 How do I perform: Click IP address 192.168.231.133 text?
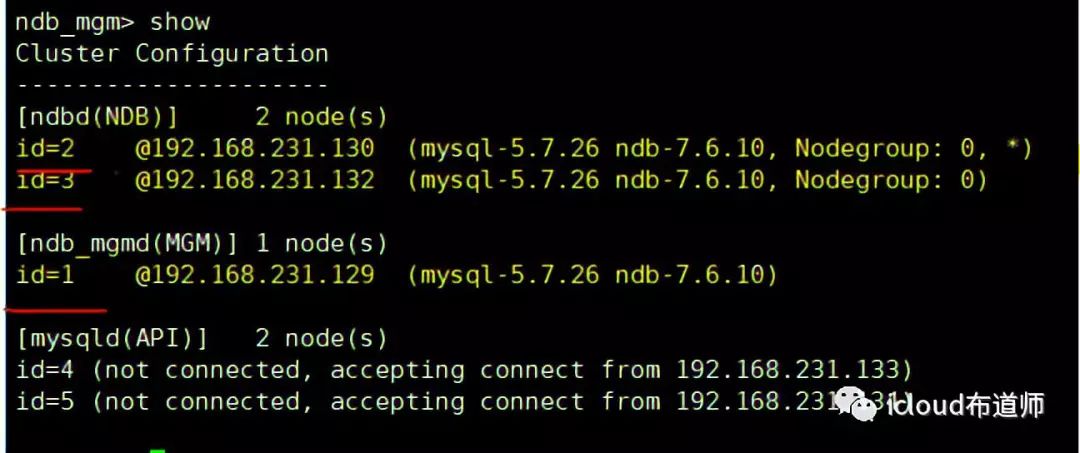coord(790,370)
